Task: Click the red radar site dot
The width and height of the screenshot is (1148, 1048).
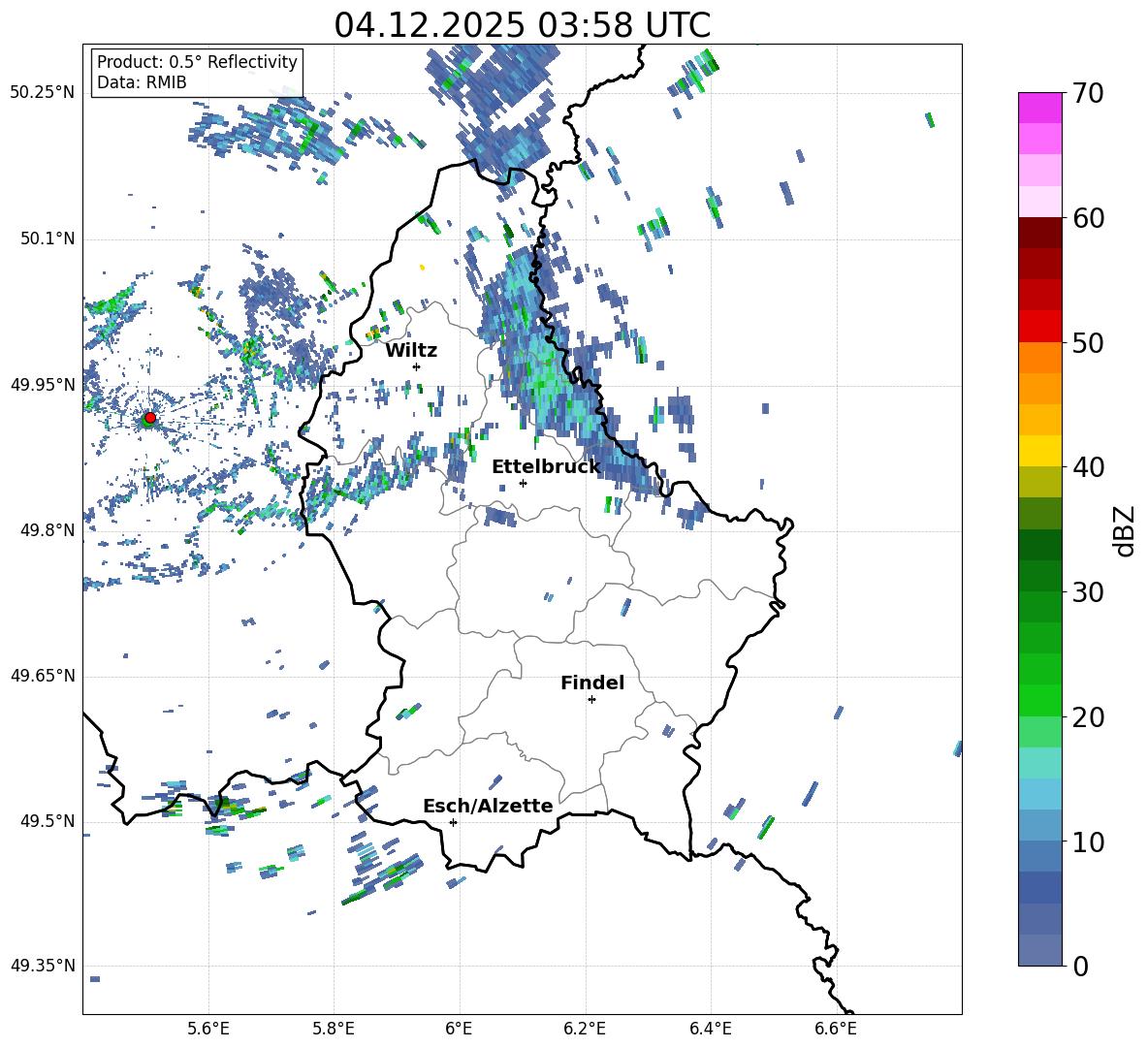Action: (x=149, y=418)
